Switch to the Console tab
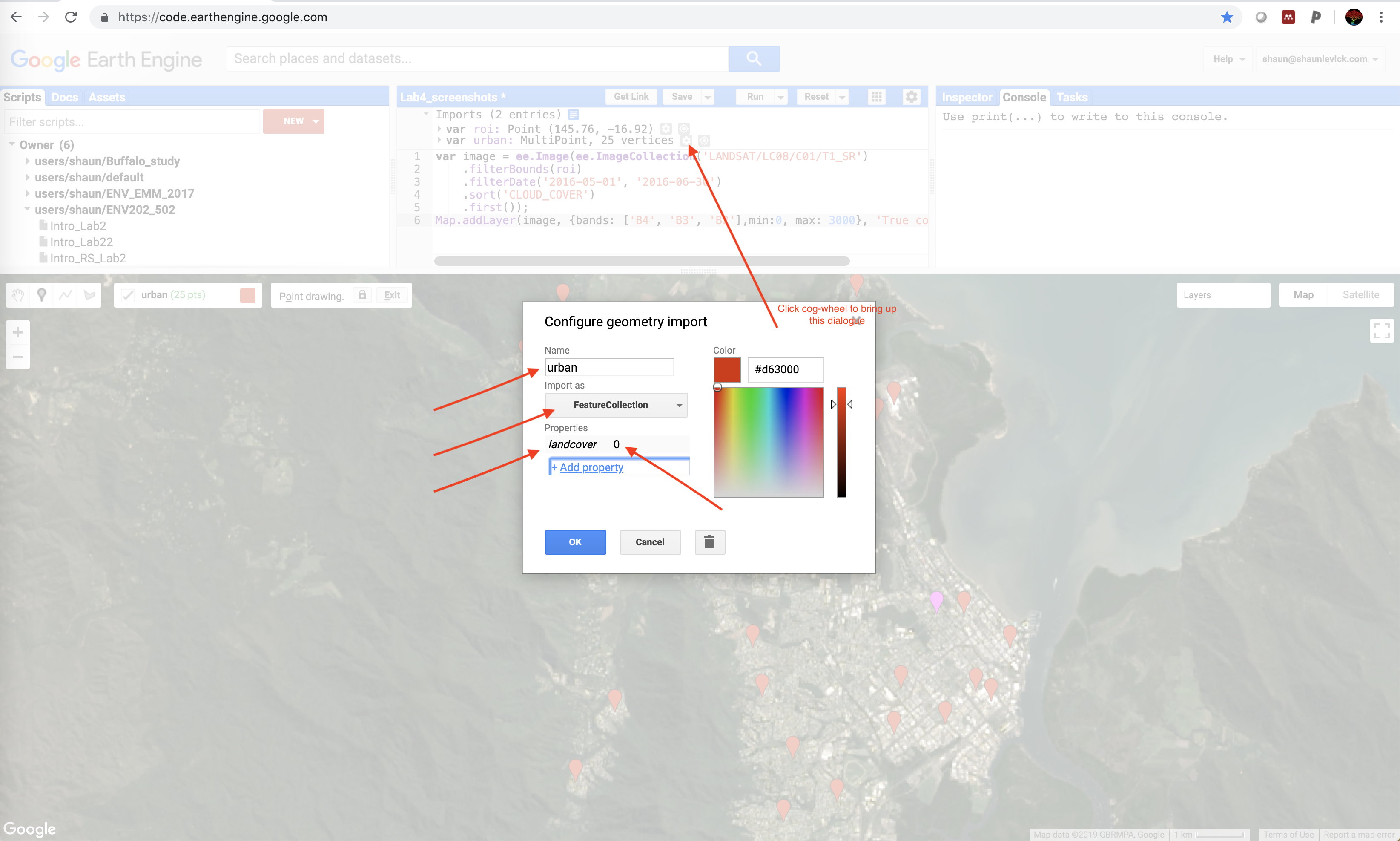This screenshot has width=1400, height=841. pyautogui.click(x=1025, y=97)
